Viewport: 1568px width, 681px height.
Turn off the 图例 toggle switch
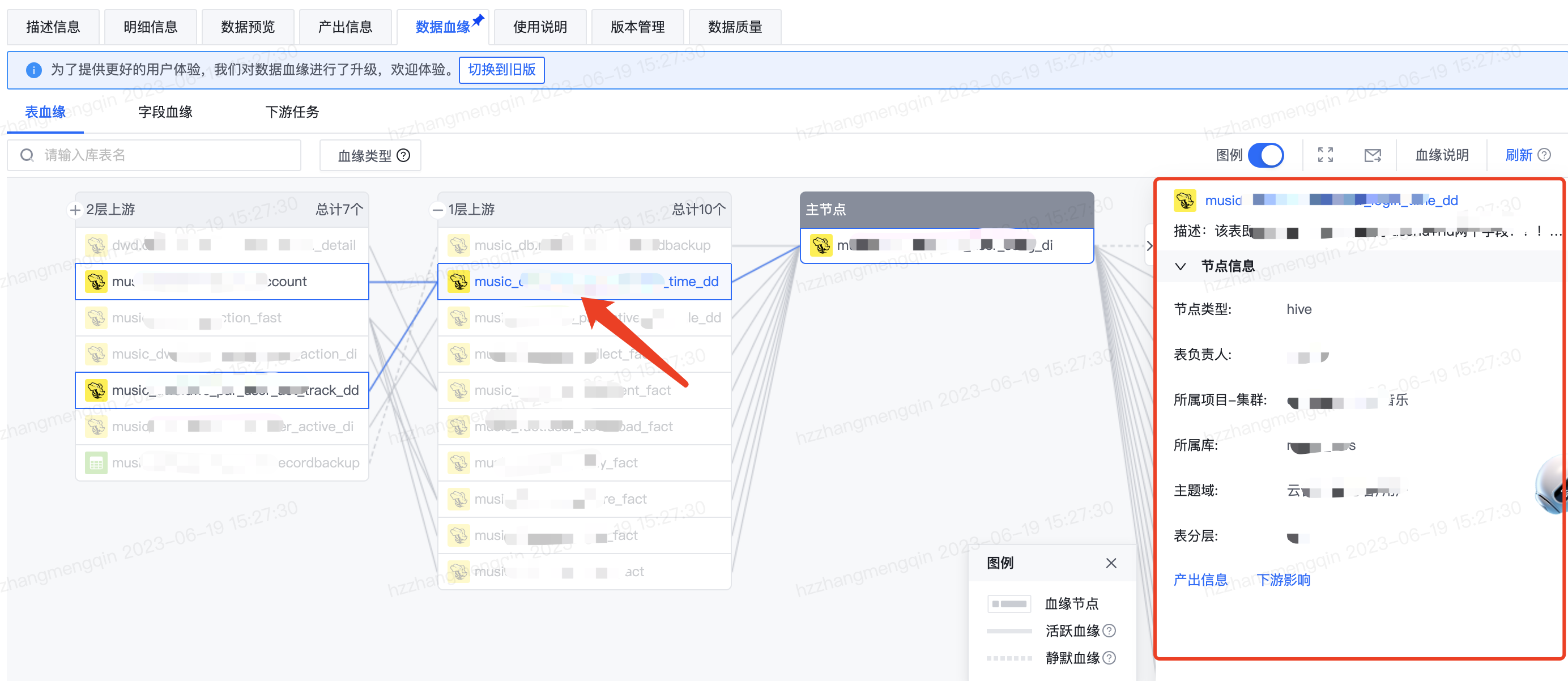1268,155
